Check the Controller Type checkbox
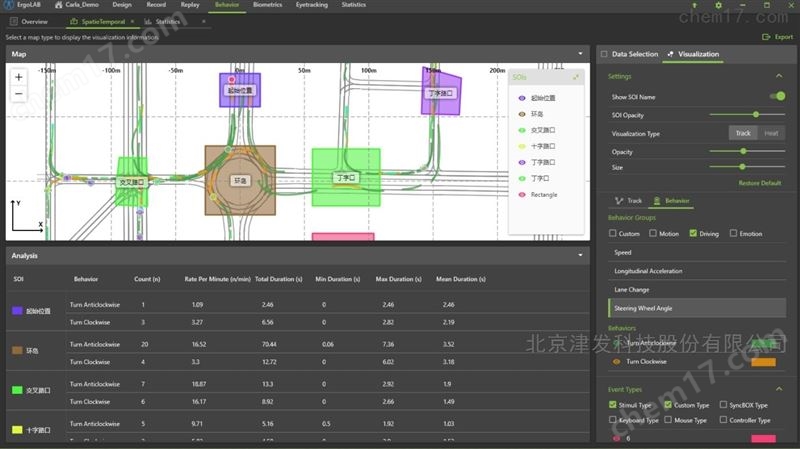The height and width of the screenshot is (449, 800). click(723, 420)
